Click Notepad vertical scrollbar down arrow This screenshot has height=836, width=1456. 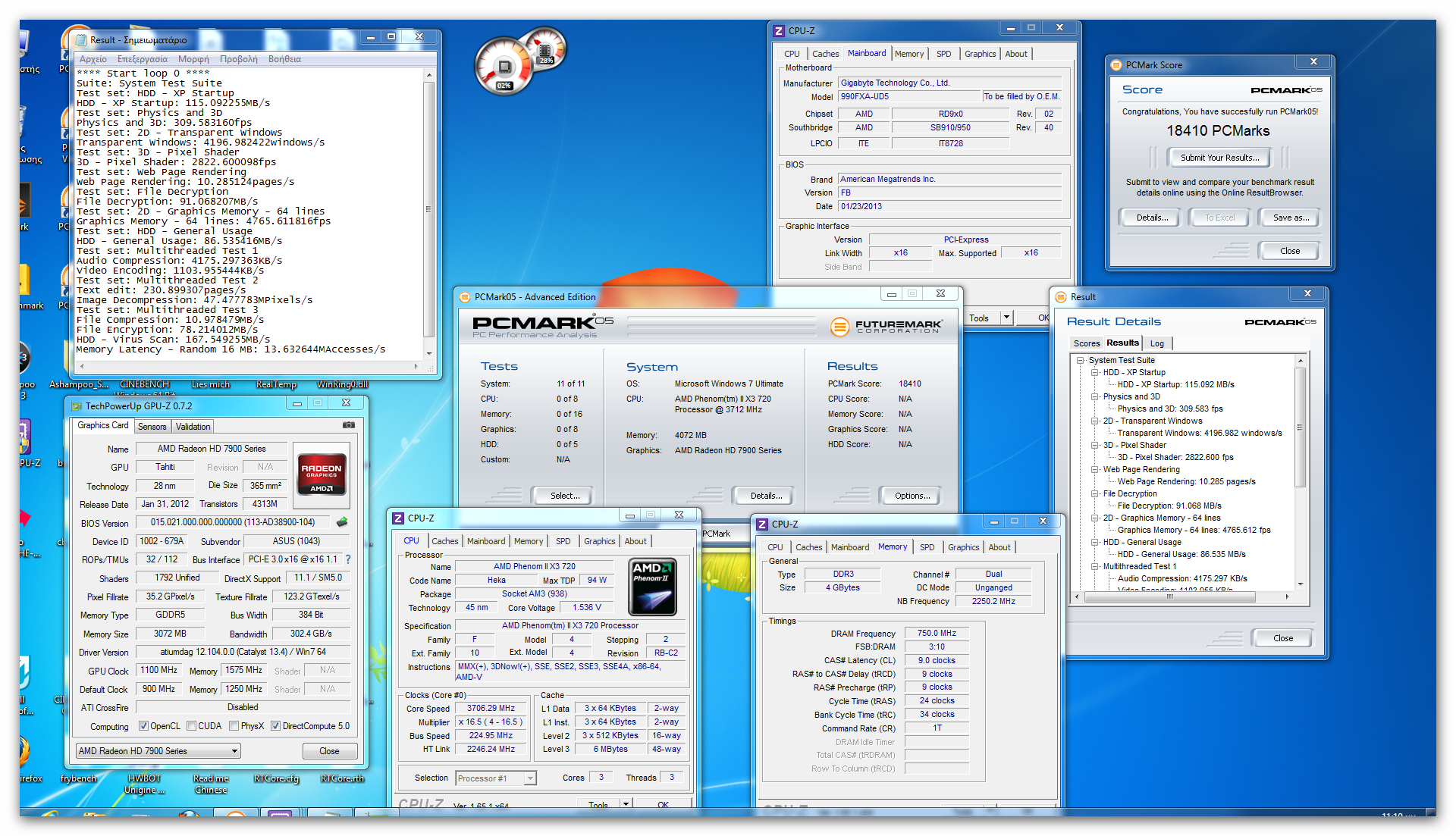[429, 353]
